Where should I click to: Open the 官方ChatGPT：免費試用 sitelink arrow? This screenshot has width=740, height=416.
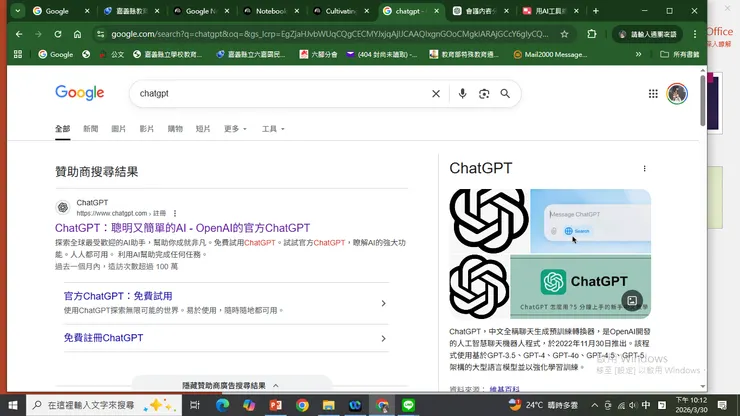click(x=383, y=303)
